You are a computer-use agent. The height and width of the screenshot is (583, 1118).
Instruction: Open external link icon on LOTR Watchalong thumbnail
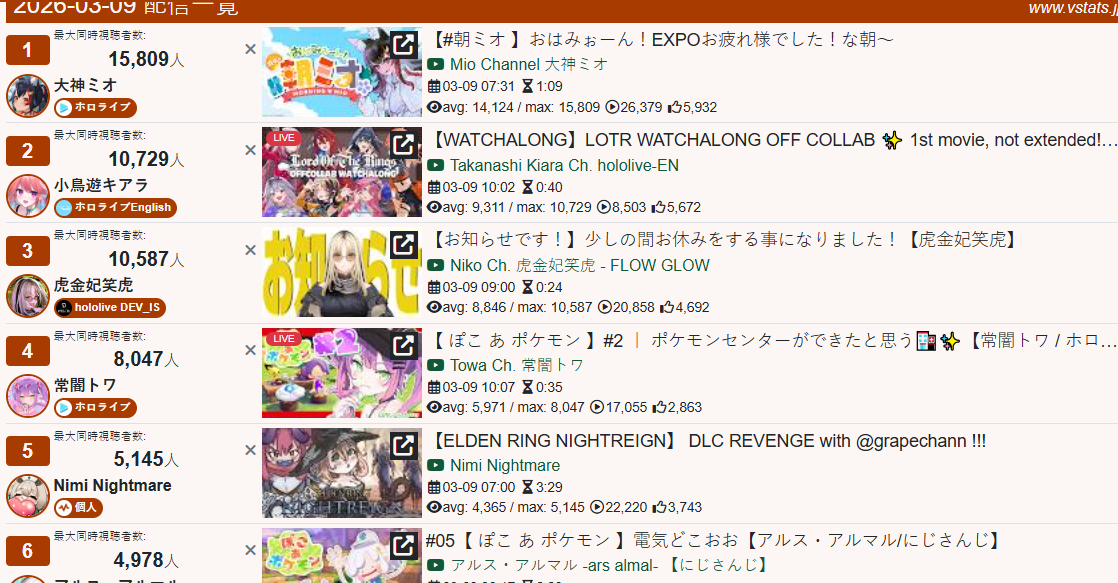pos(404,145)
